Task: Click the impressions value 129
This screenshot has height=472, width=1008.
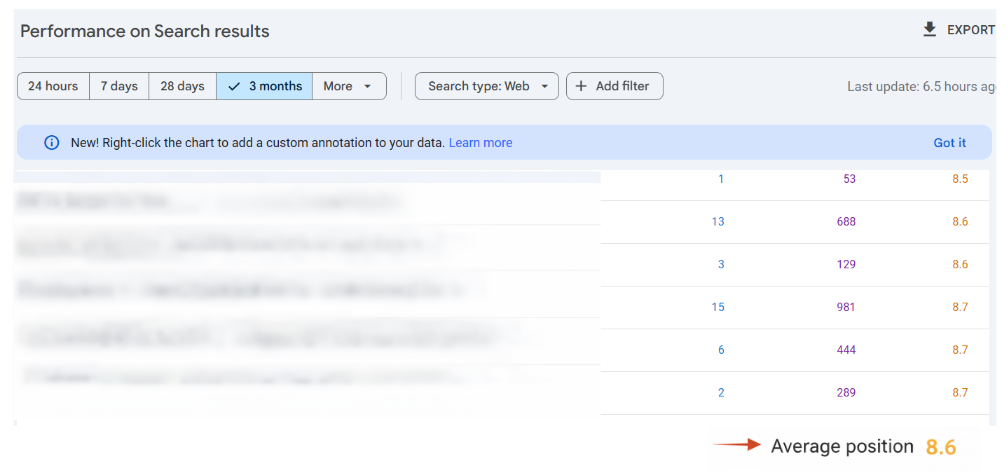Action: (x=847, y=264)
